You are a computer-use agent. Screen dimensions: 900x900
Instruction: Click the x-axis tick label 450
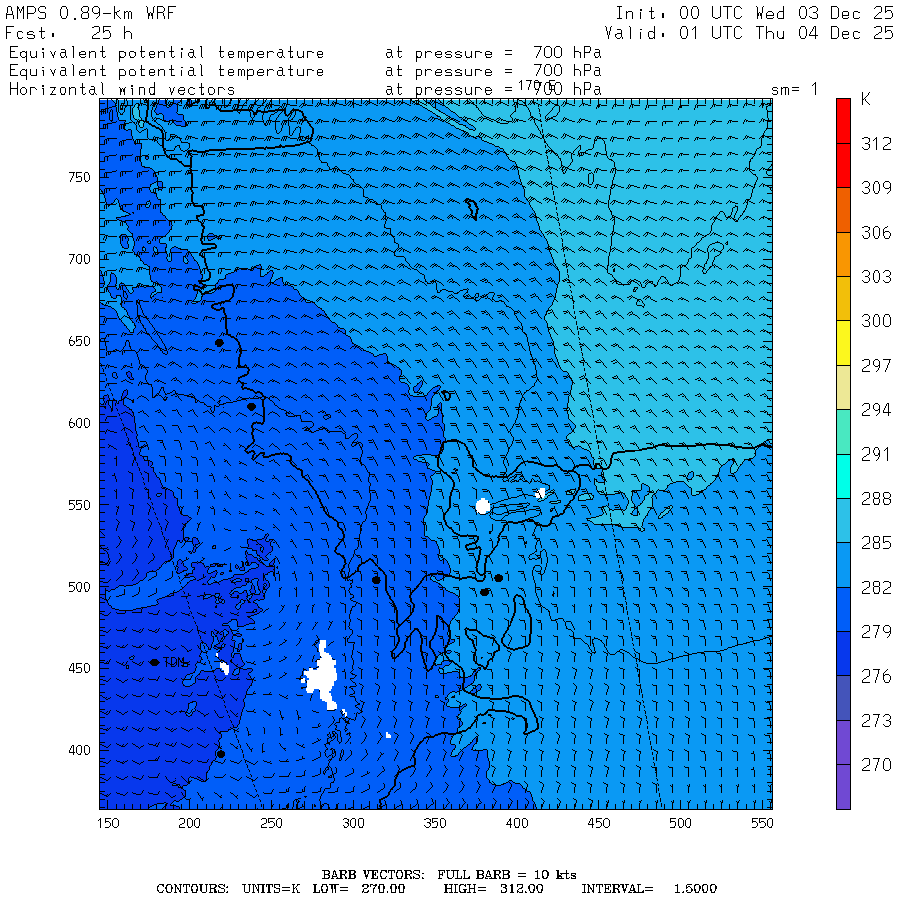(598, 823)
